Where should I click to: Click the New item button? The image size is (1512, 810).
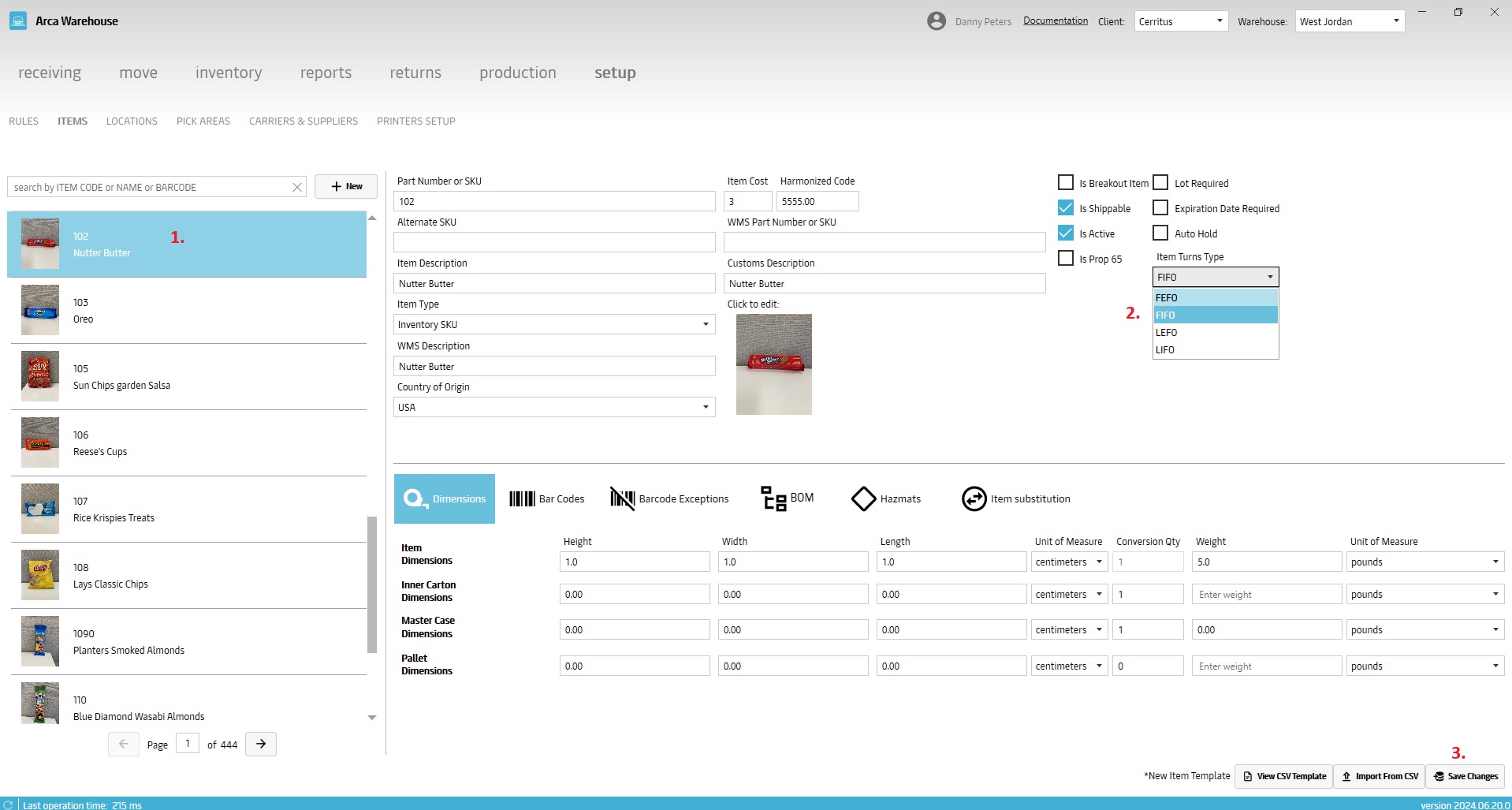[346, 186]
